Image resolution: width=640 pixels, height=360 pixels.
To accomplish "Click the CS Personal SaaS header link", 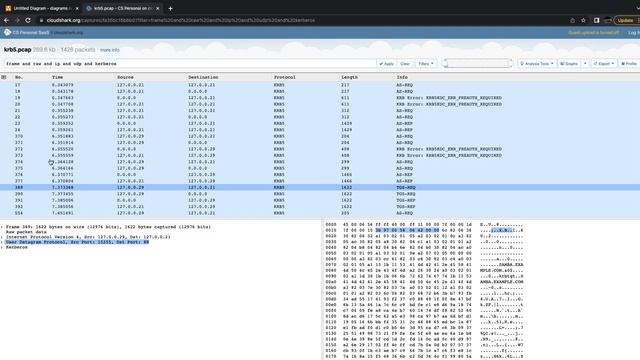I will click(x=31, y=33).
